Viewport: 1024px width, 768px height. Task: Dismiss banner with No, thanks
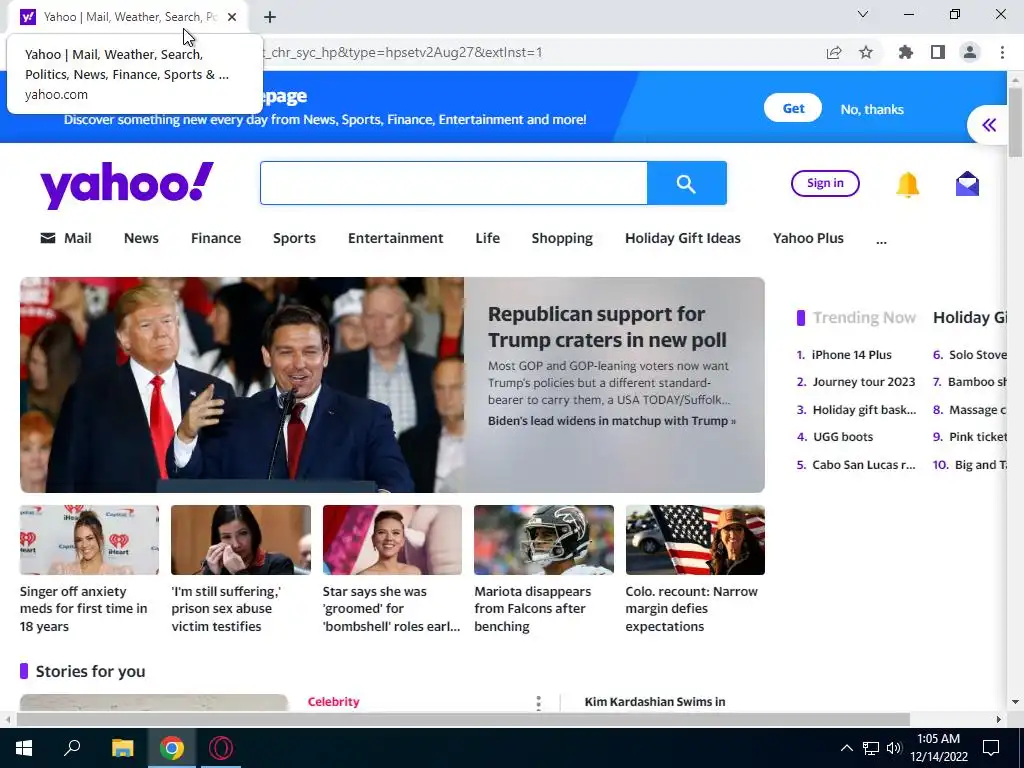872,109
